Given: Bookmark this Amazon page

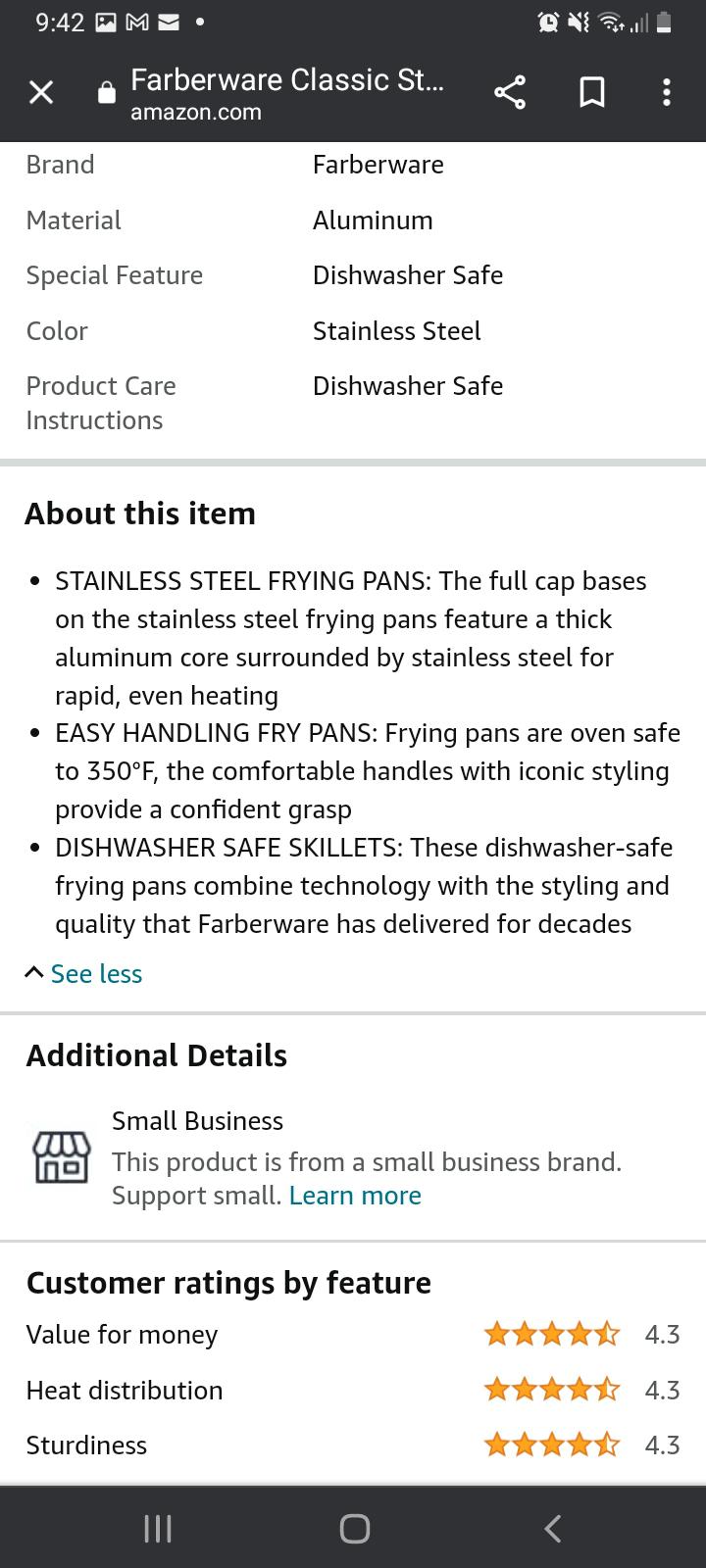Looking at the screenshot, I should (x=592, y=93).
